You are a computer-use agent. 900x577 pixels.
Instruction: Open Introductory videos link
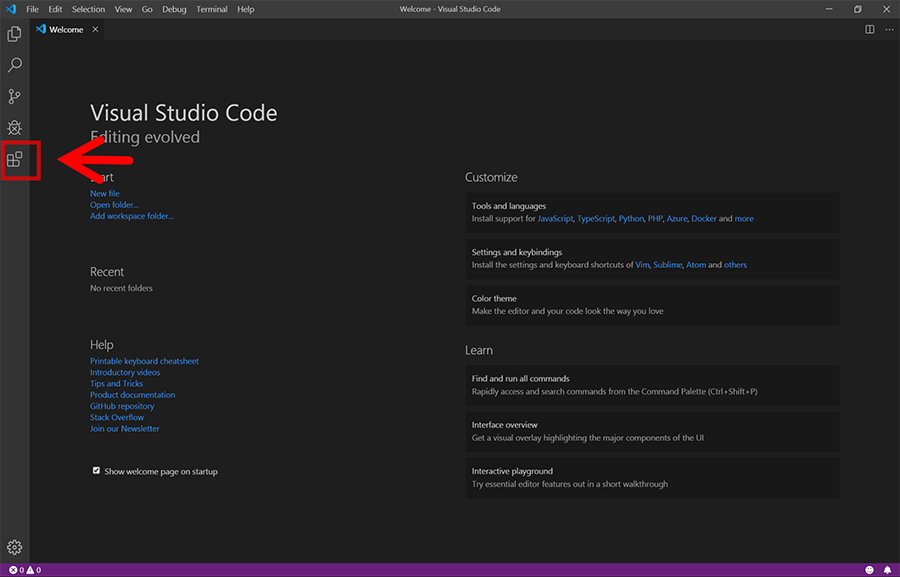(x=125, y=372)
